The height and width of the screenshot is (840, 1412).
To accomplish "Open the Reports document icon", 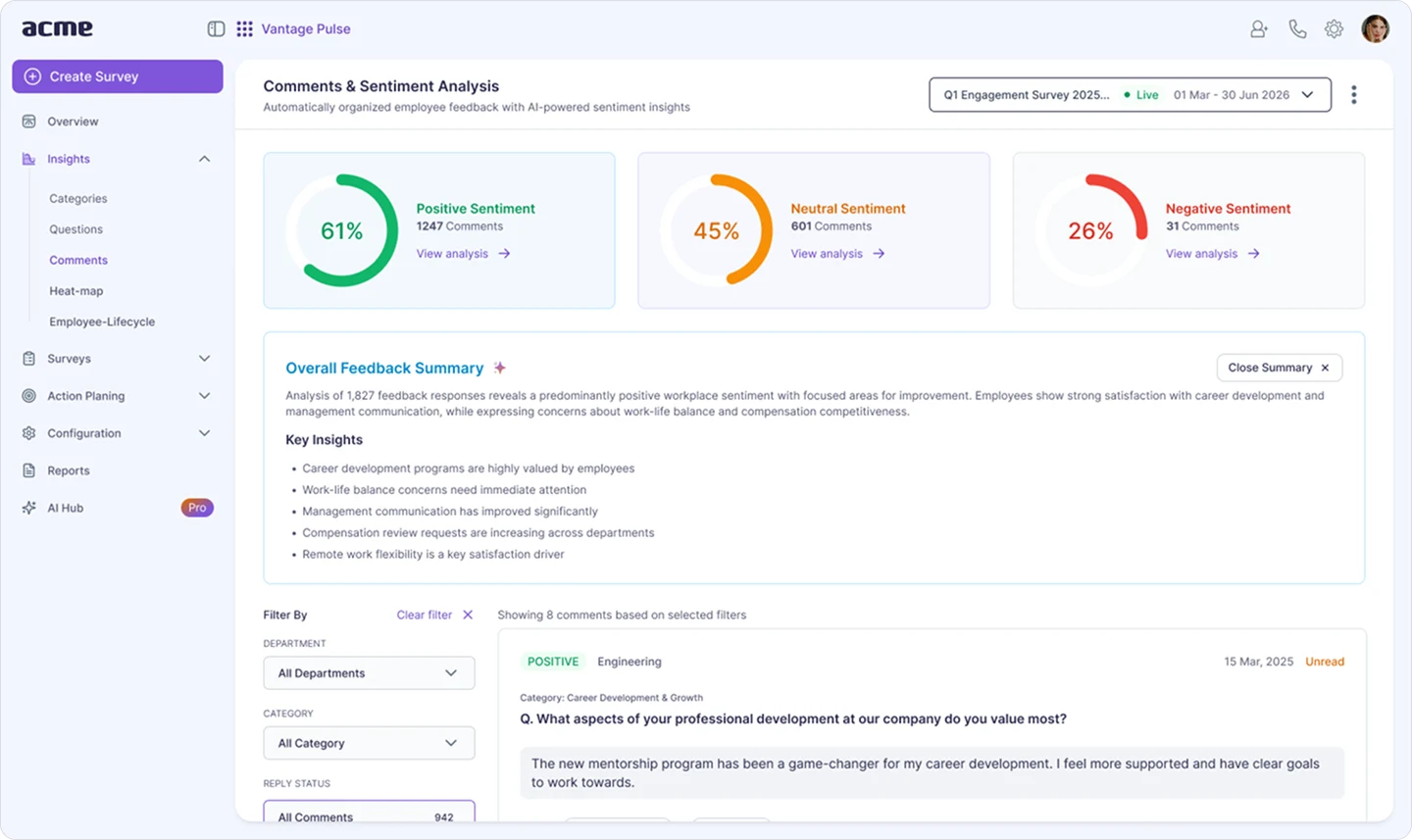I will [28, 469].
